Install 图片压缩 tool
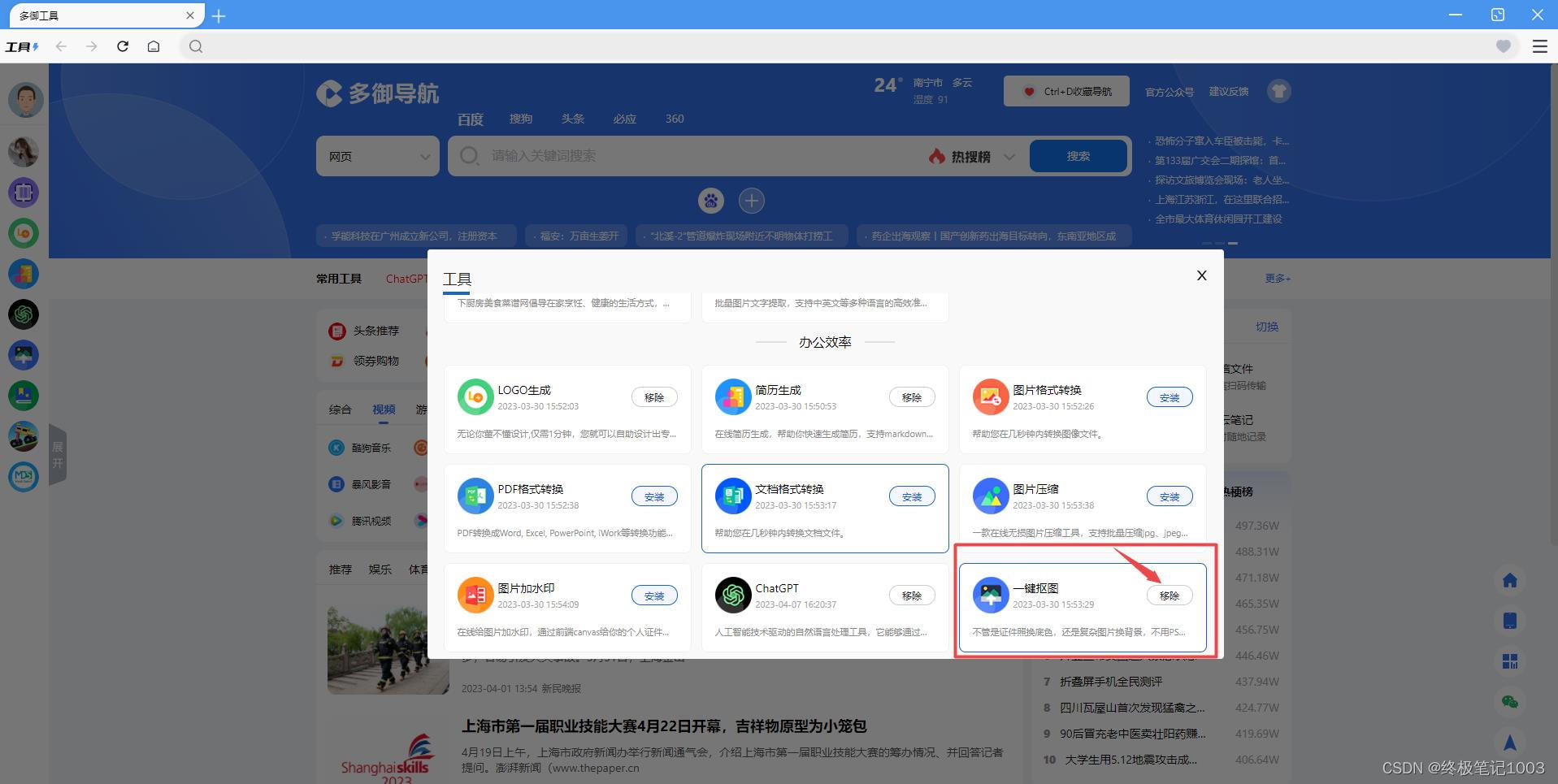This screenshot has height=784, width=1558. [x=1170, y=496]
